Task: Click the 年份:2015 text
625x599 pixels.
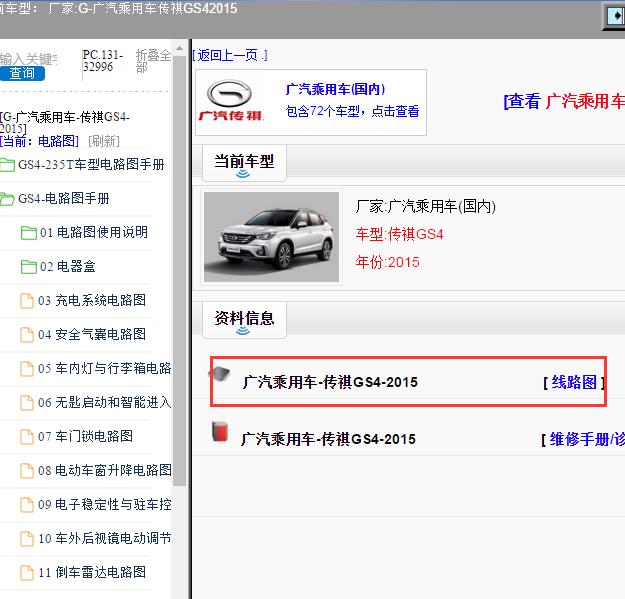Action: click(387, 262)
